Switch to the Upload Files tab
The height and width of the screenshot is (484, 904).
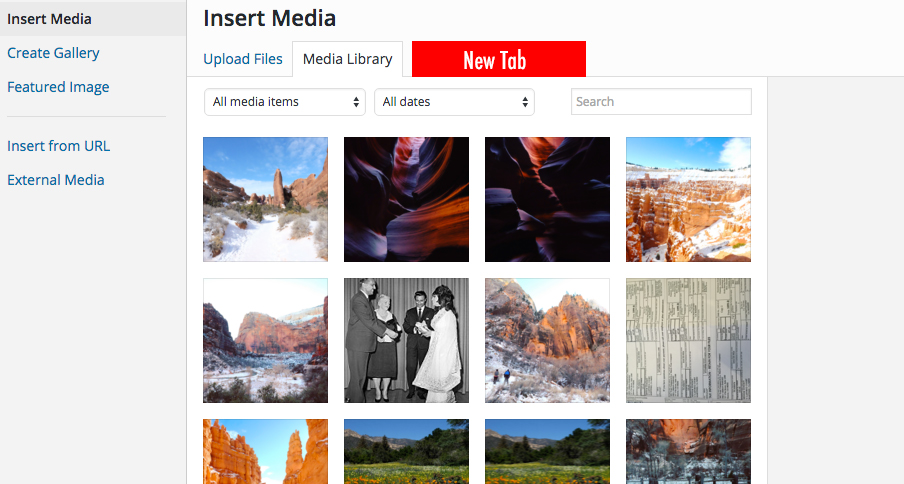(243, 59)
